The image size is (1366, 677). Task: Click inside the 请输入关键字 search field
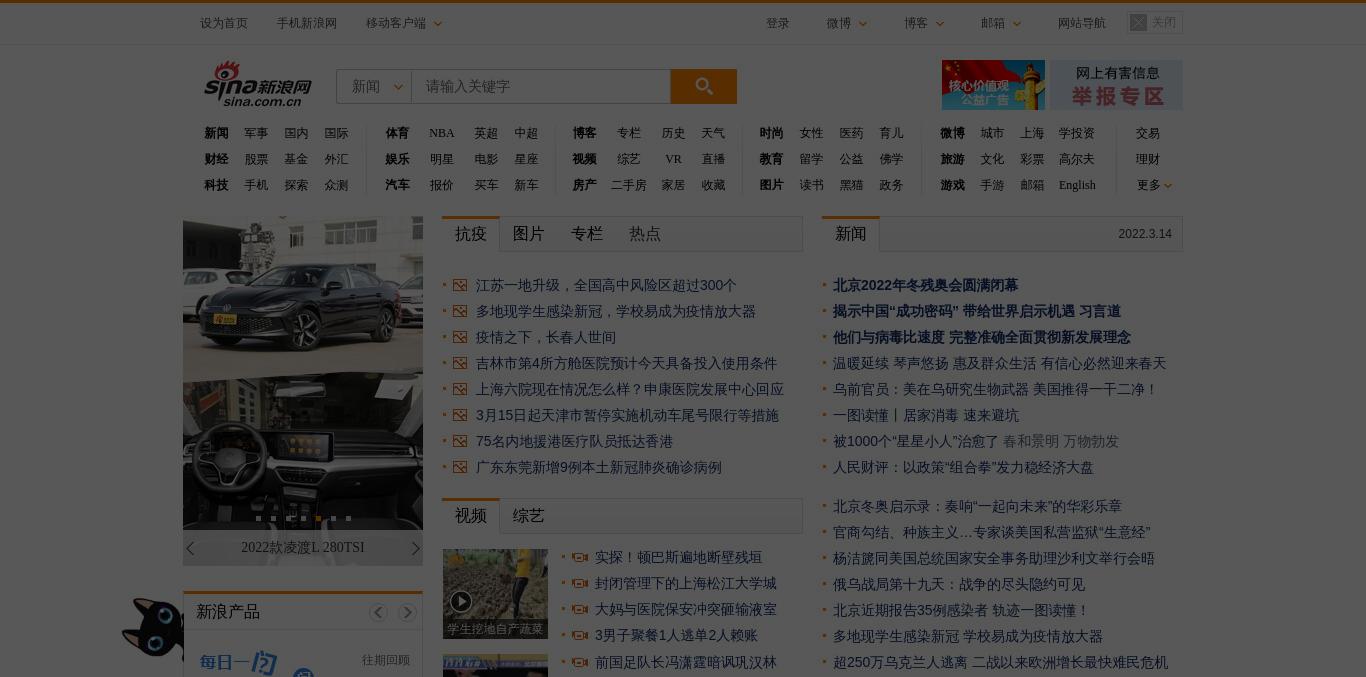[541, 86]
